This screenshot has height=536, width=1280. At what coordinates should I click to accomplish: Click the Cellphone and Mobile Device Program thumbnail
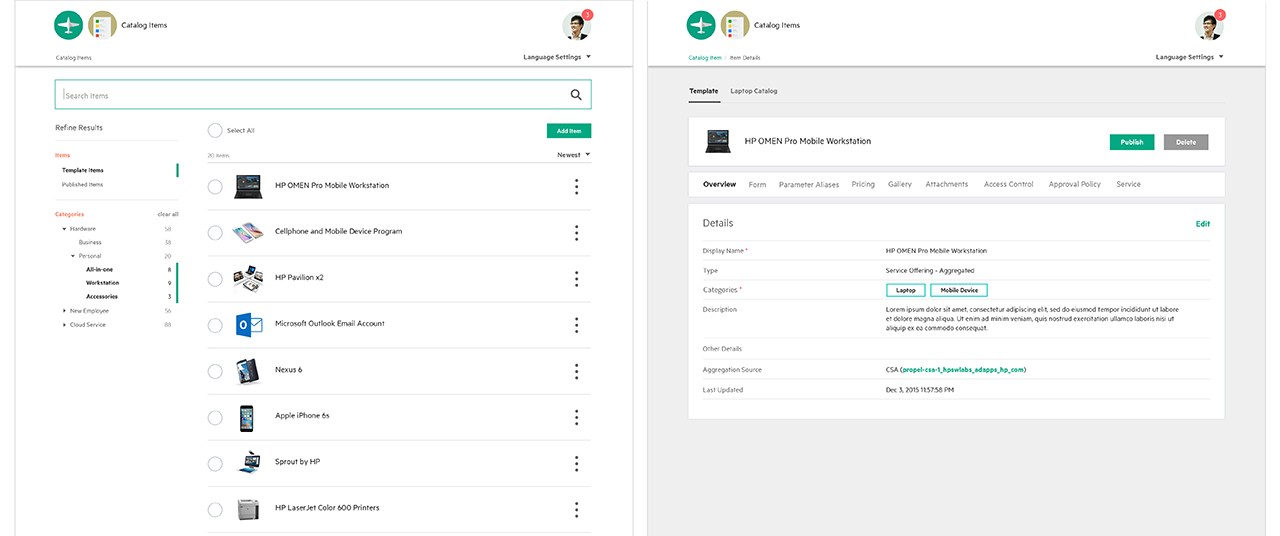coord(248,232)
